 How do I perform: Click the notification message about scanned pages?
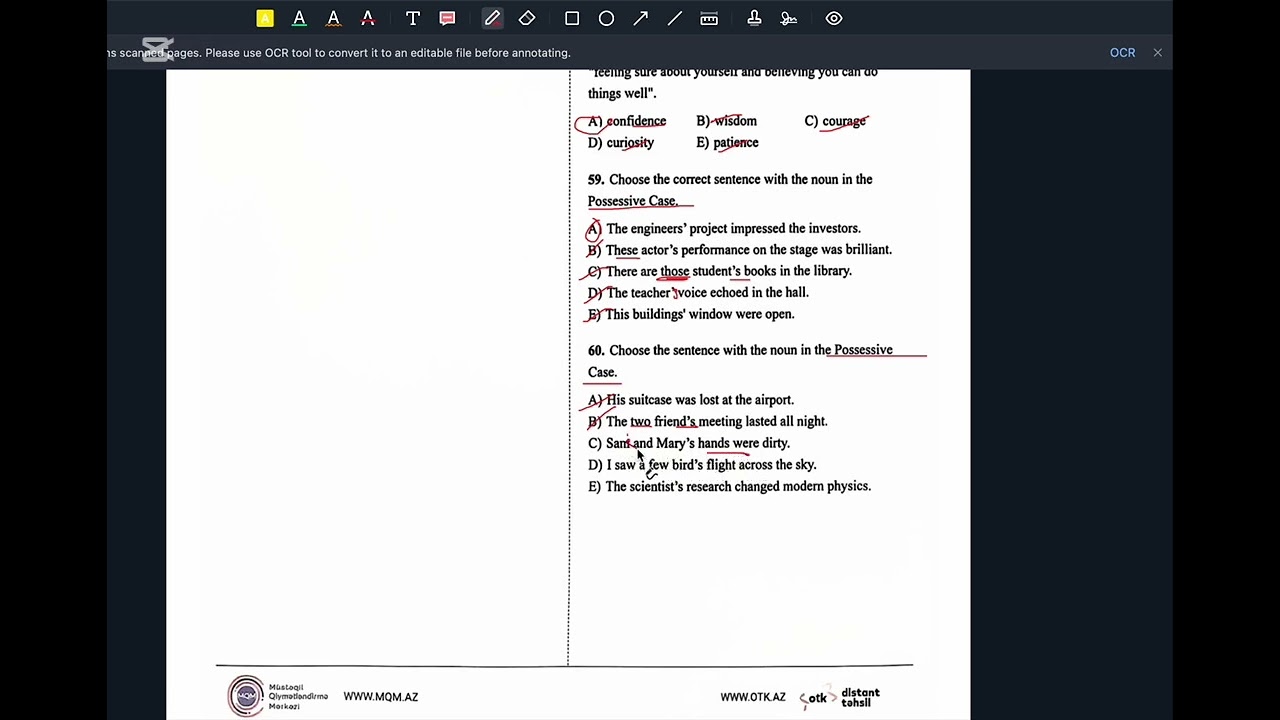tap(339, 53)
